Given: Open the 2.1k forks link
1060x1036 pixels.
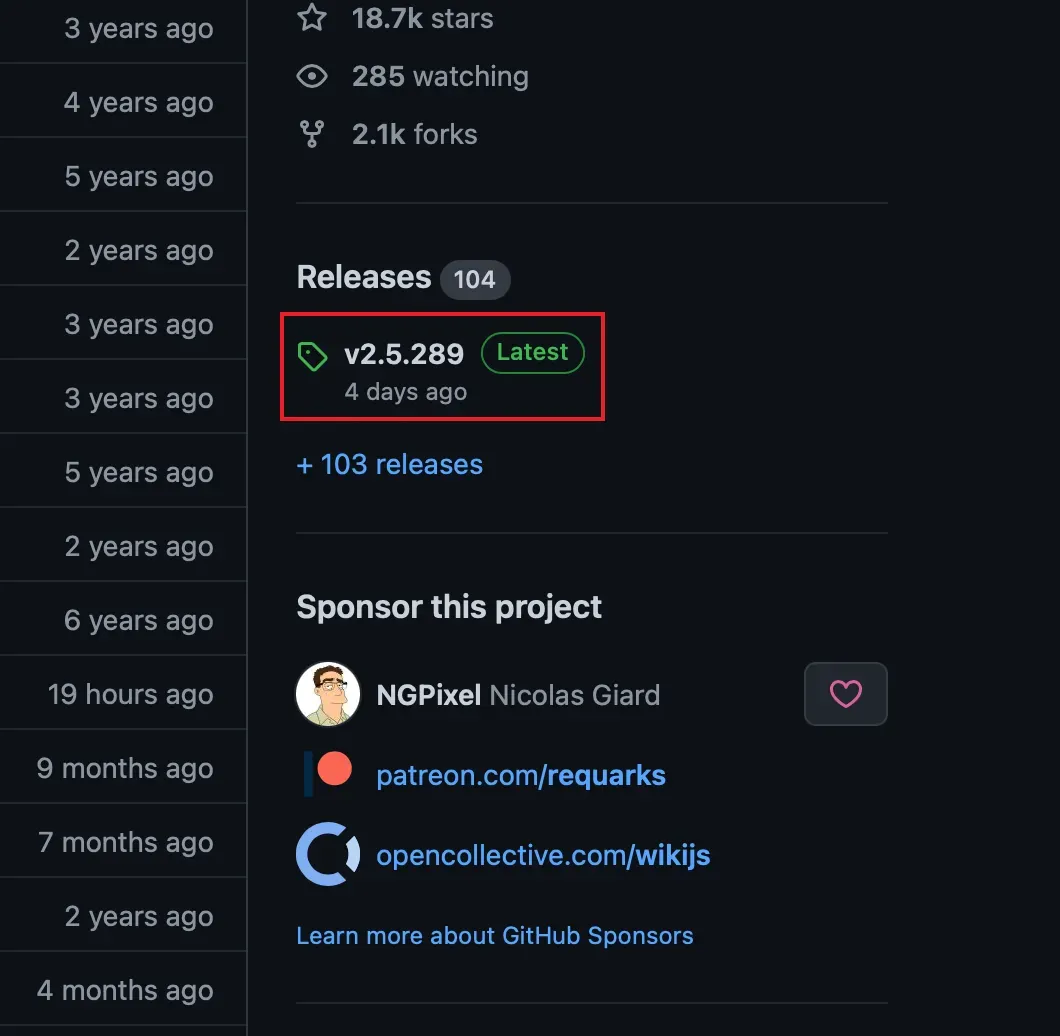Looking at the screenshot, I should 414,135.
